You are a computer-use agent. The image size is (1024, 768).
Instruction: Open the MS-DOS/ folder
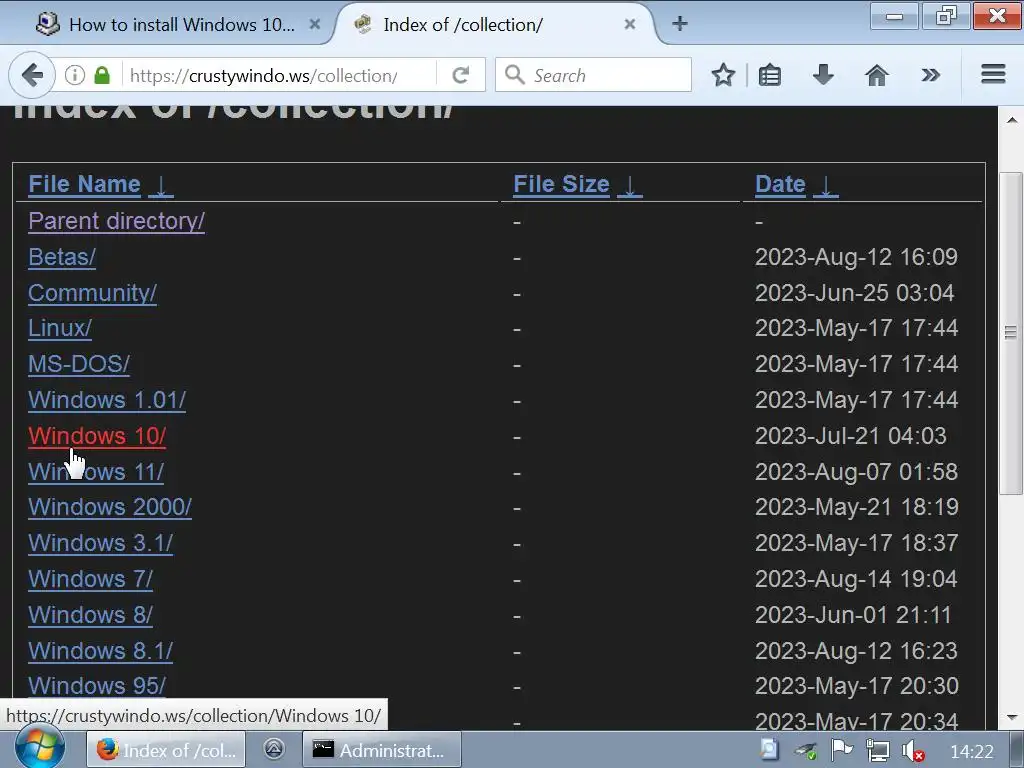click(x=79, y=364)
